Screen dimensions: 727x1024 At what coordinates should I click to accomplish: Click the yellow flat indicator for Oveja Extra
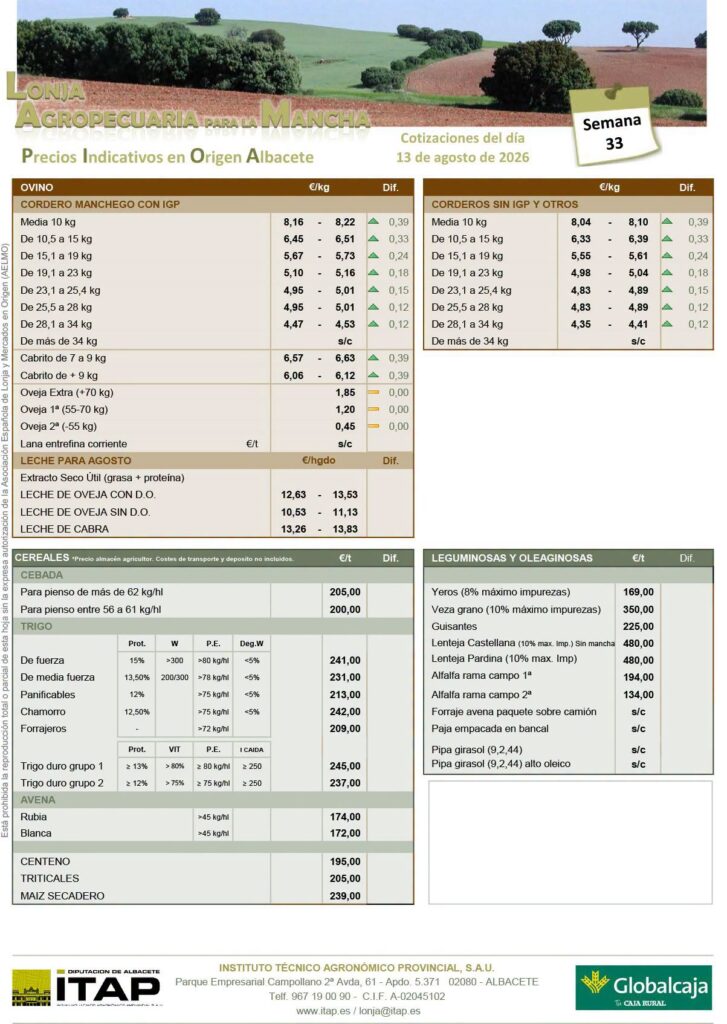point(374,392)
